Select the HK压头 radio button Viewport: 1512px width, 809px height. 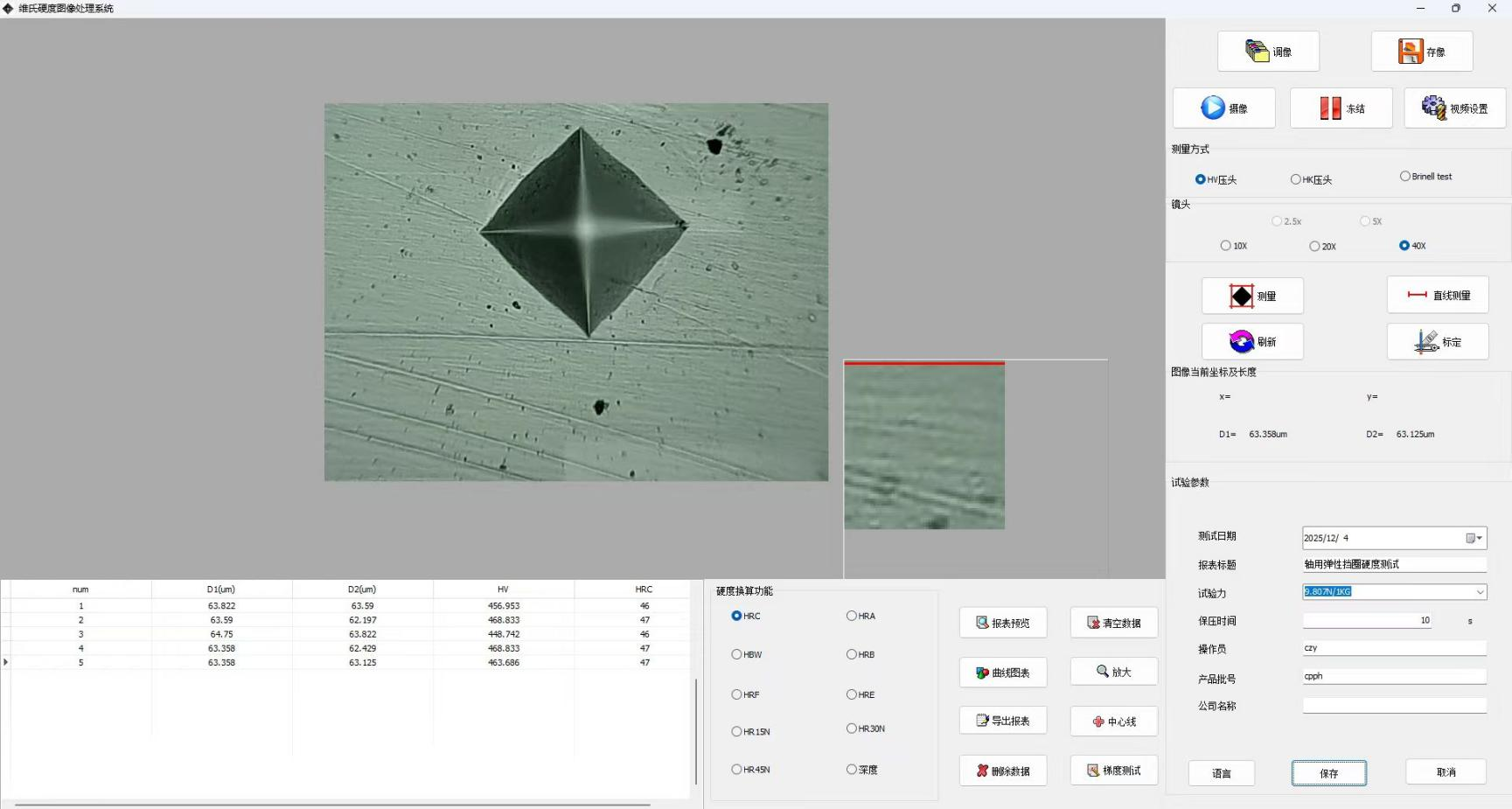(1296, 179)
